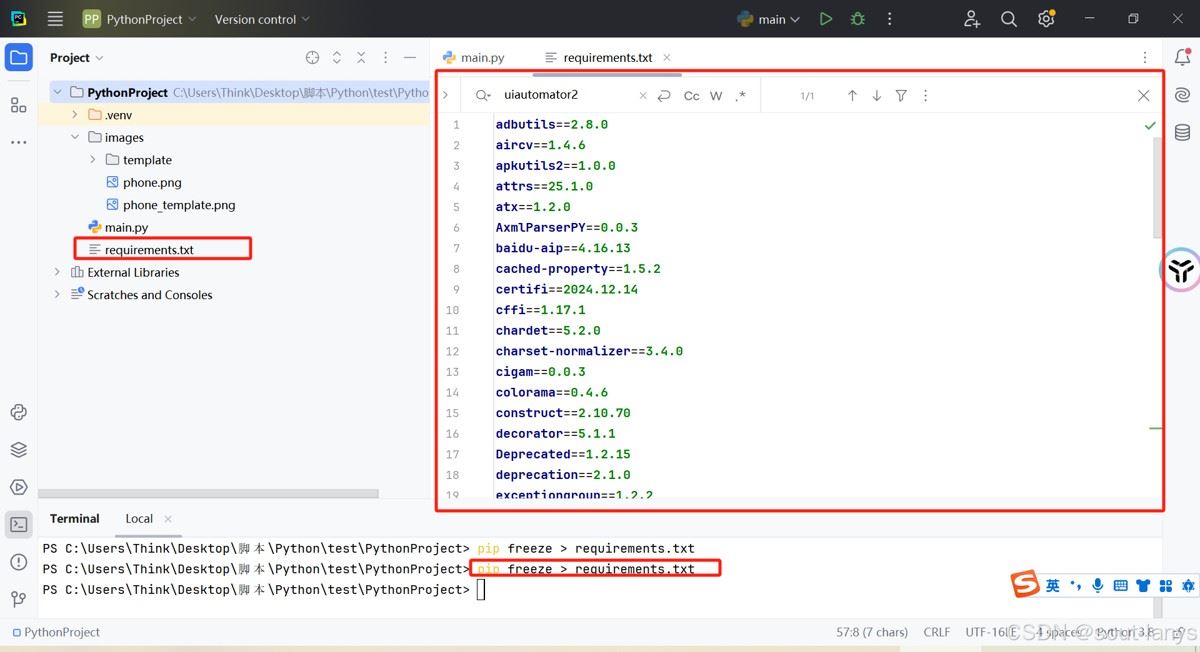Collapse all Project tree nodes
The height and width of the screenshot is (652, 1200).
(x=361, y=58)
